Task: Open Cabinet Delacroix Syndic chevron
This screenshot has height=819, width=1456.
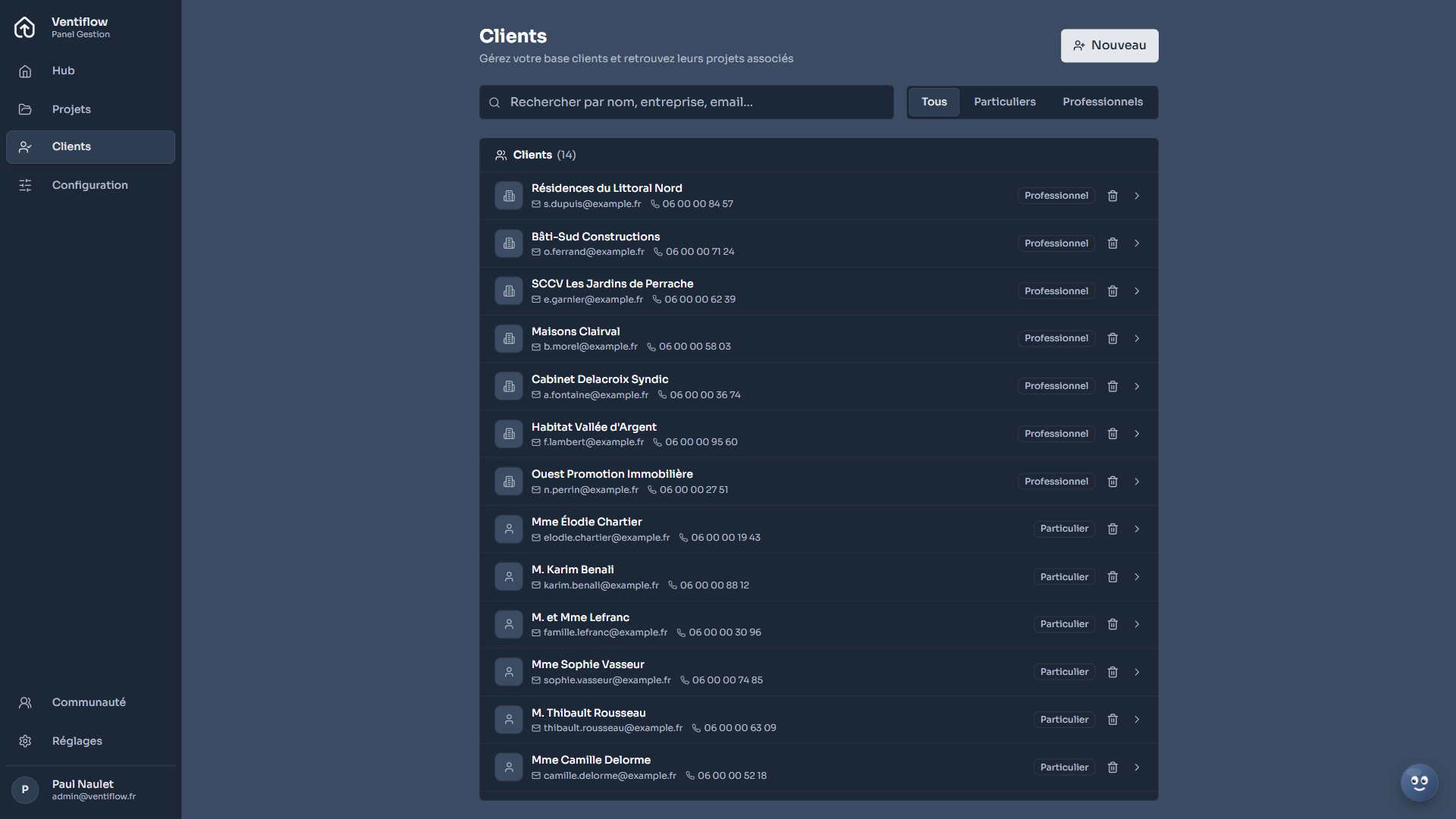Action: point(1137,386)
